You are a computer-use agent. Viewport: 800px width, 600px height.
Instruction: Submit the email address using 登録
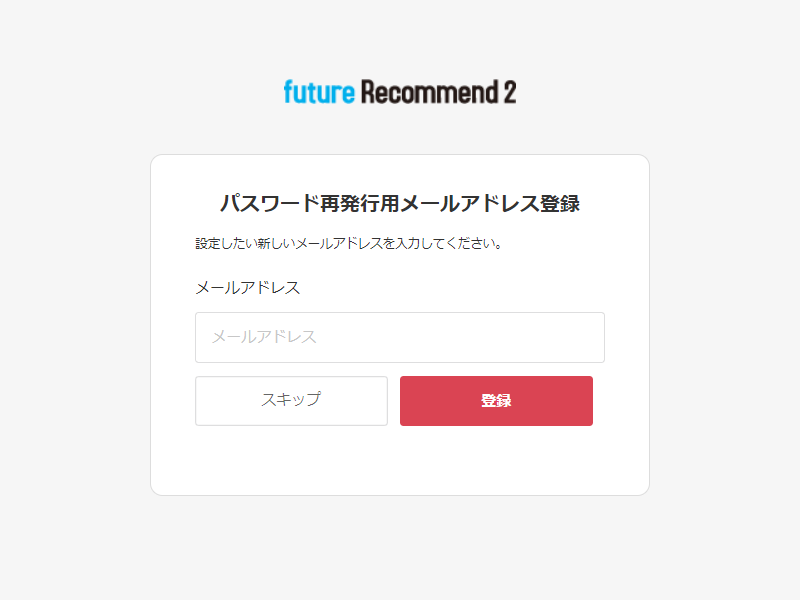tap(496, 401)
